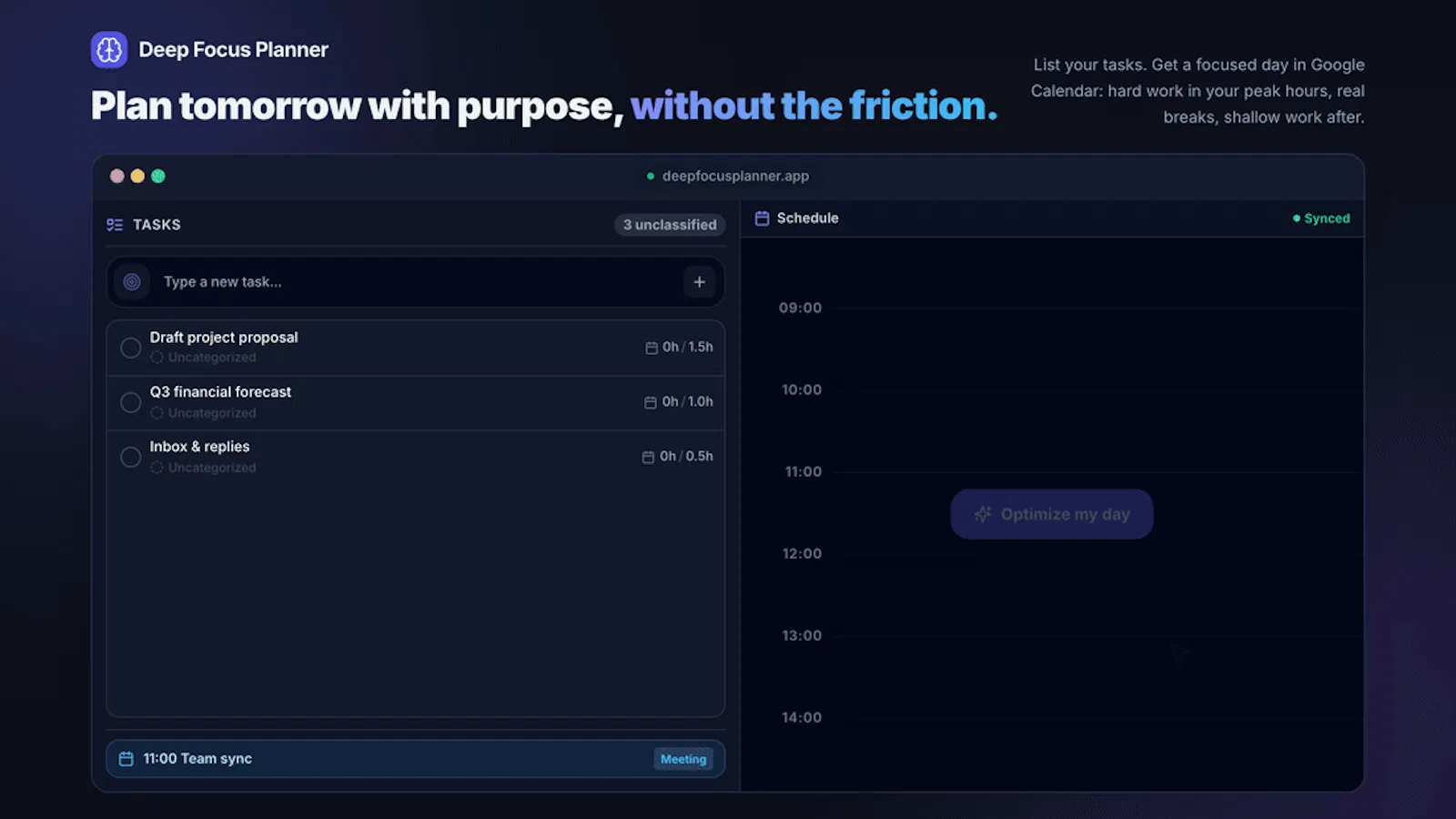Image resolution: width=1456 pixels, height=819 pixels.
Task: Click the 13:00 time label
Action: tap(802, 635)
